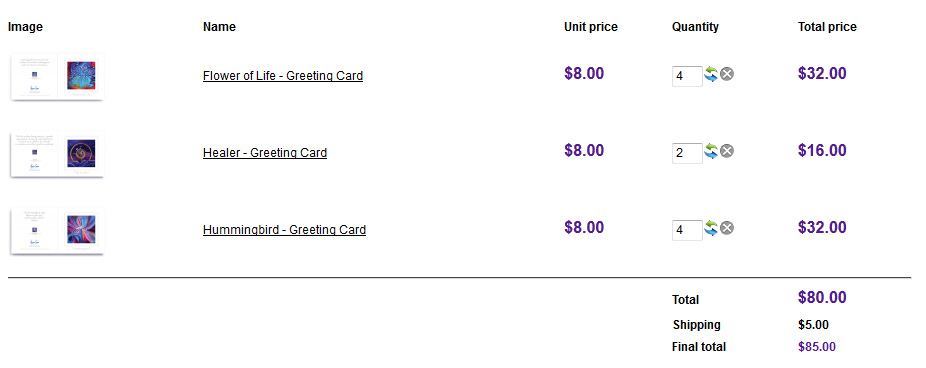Follow the Hummingbird - Greeting Card link

pos(284,229)
